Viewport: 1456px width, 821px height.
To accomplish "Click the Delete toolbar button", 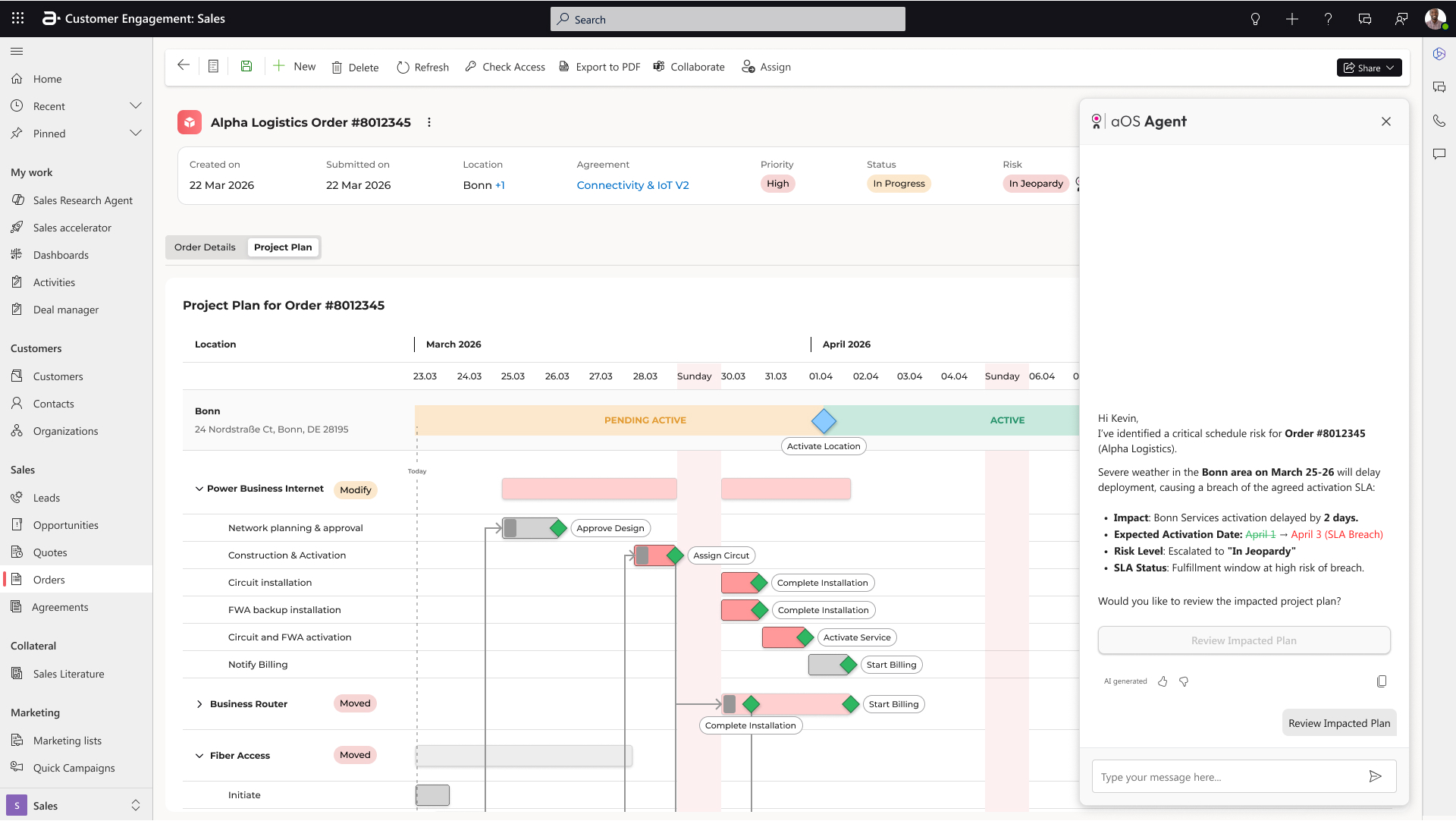I will coord(355,68).
